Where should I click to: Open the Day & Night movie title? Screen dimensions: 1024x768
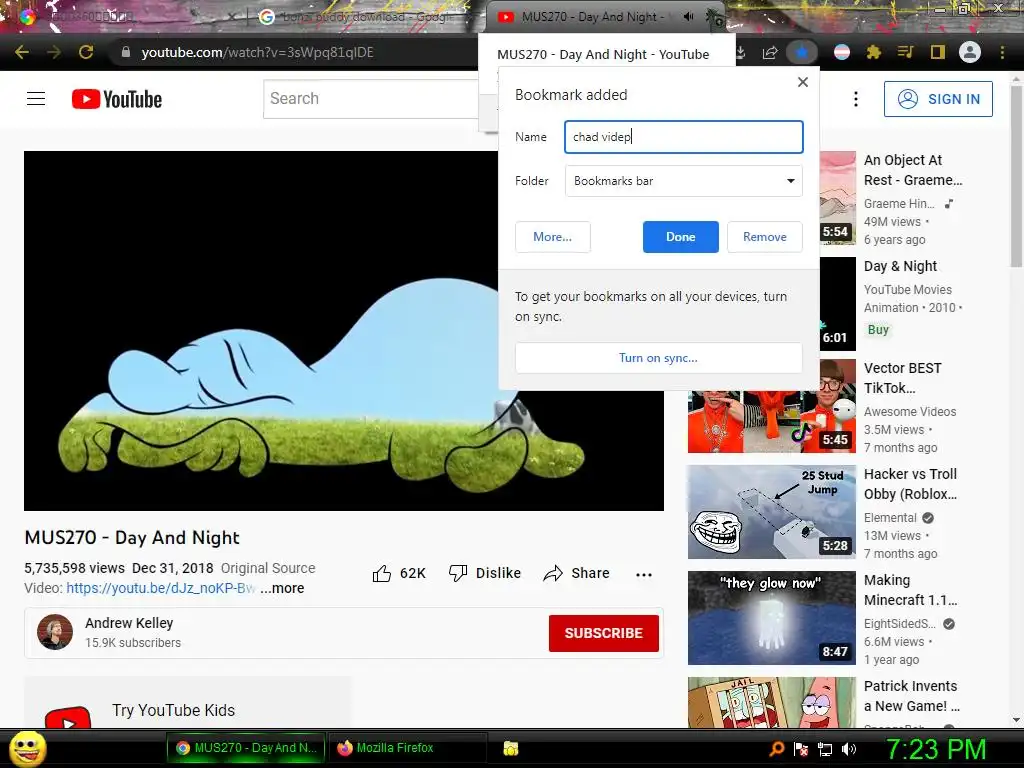pyautogui.click(x=900, y=266)
